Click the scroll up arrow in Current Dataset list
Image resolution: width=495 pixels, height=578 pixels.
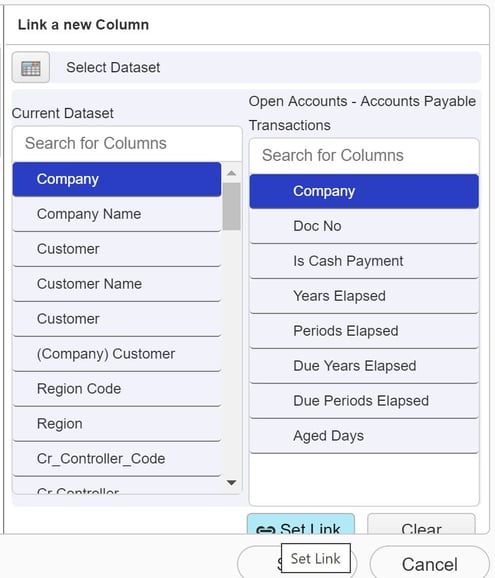pyautogui.click(x=231, y=173)
